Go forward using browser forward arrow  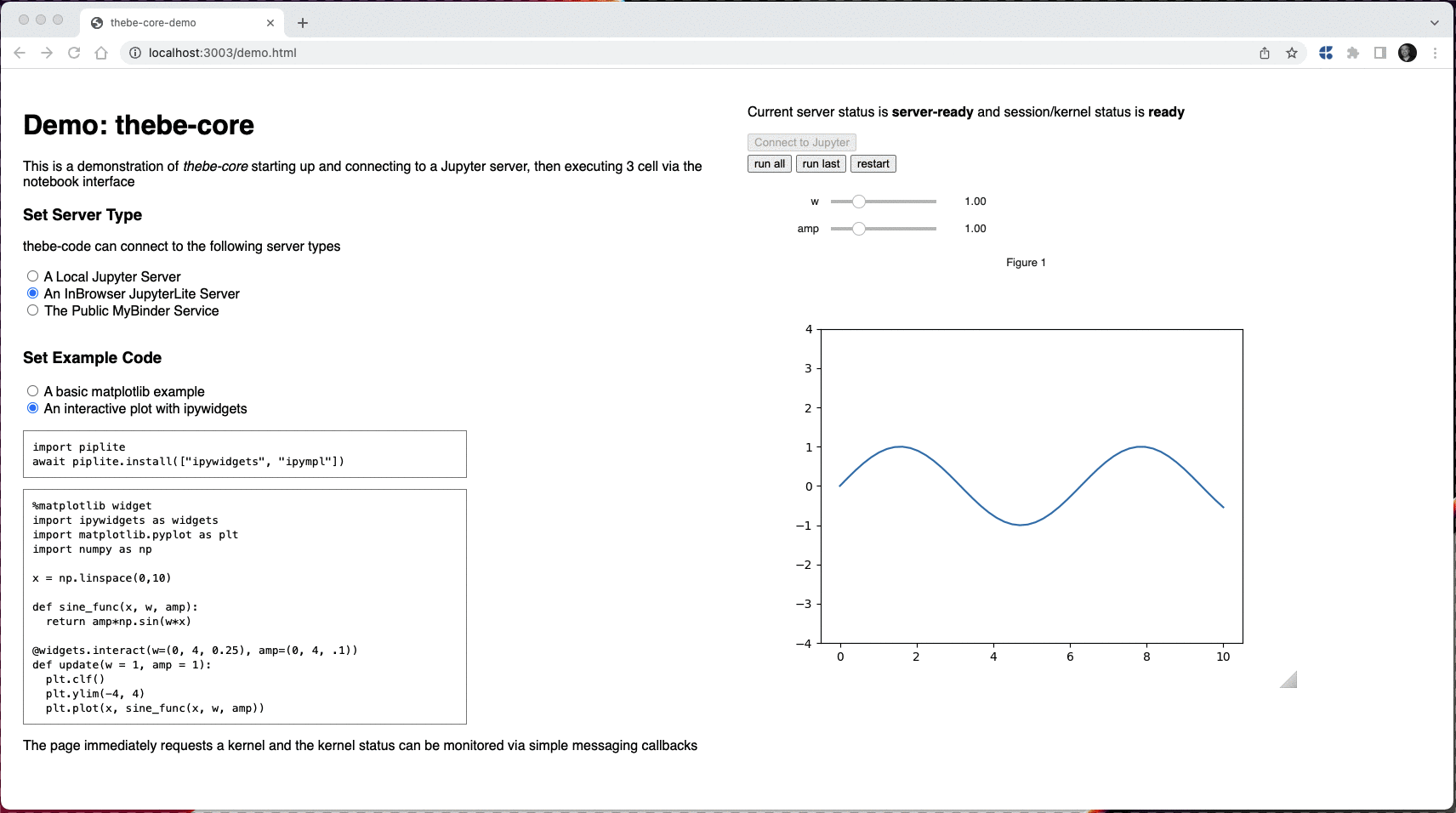[x=47, y=53]
